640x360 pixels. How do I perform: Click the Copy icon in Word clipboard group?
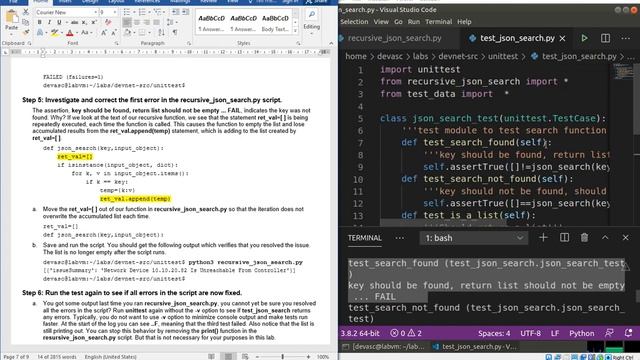[x=25, y=22]
